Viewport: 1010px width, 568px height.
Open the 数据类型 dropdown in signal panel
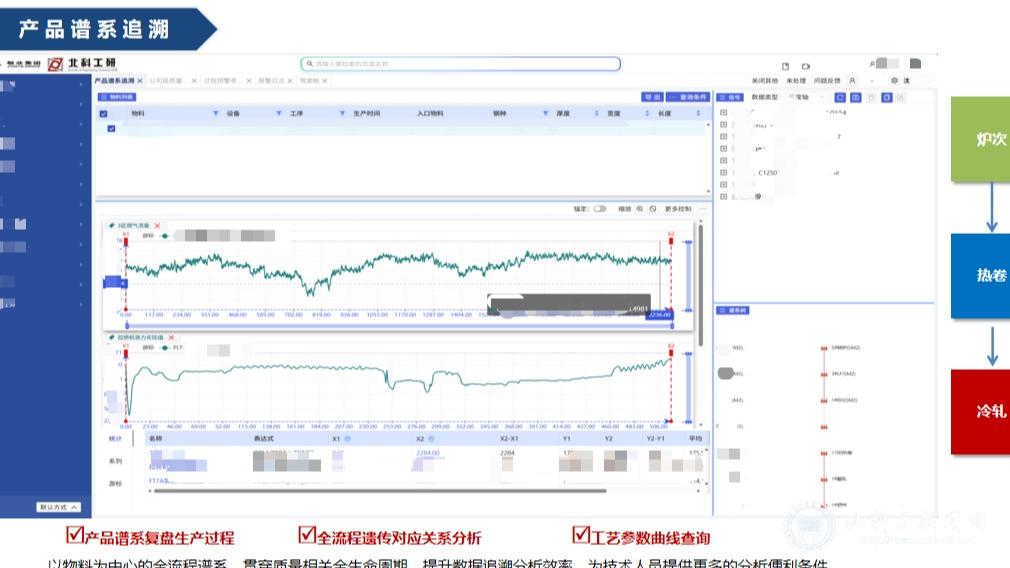coord(806,97)
